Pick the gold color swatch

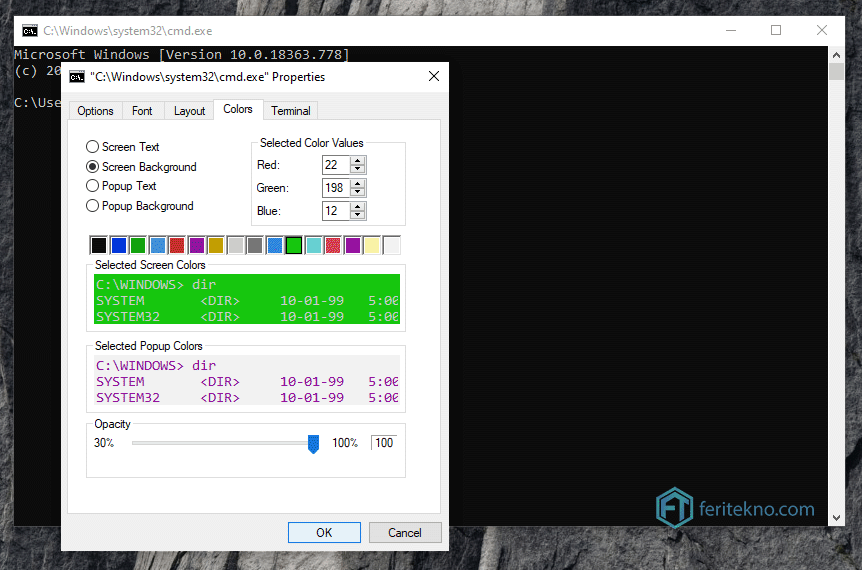coord(216,245)
